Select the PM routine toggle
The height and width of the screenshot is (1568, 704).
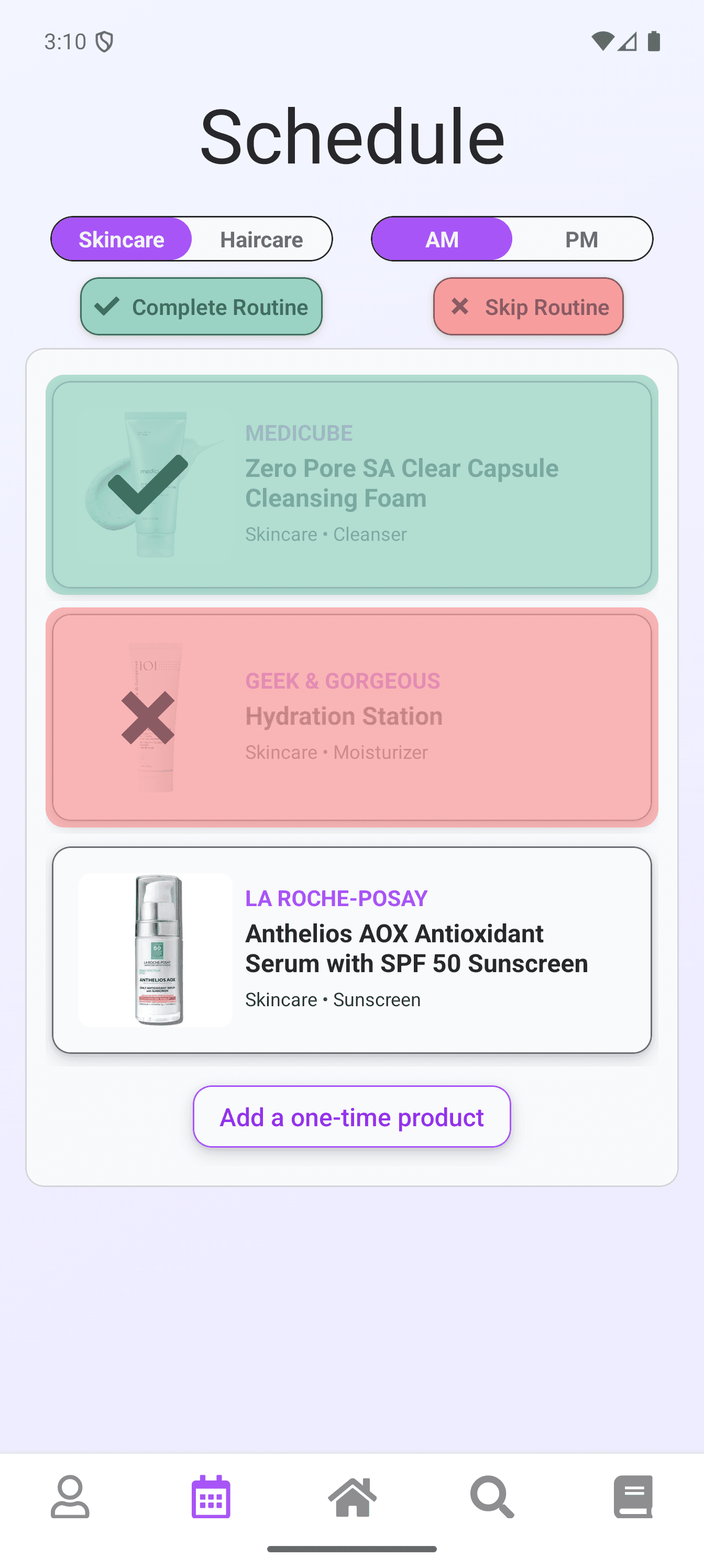point(581,239)
